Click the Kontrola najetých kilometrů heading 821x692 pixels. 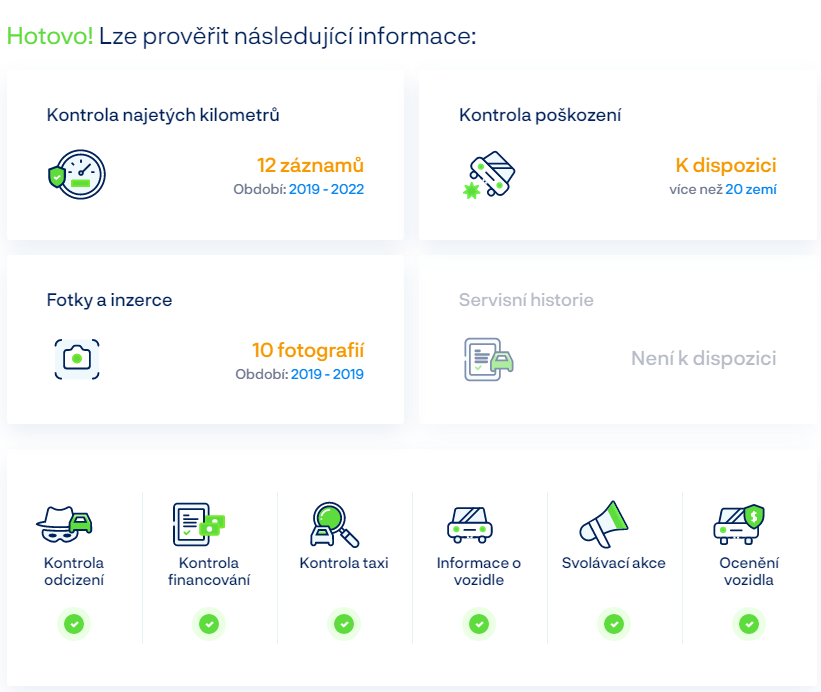pyautogui.click(x=163, y=115)
